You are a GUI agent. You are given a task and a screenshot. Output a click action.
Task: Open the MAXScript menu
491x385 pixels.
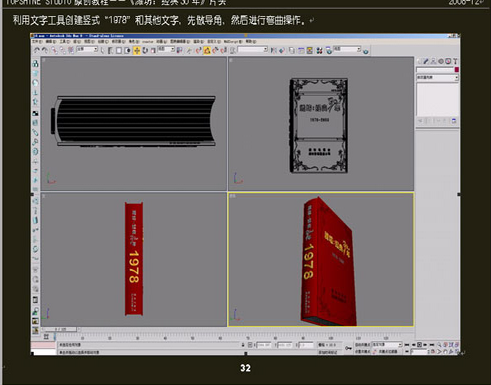pyautogui.click(x=232, y=42)
